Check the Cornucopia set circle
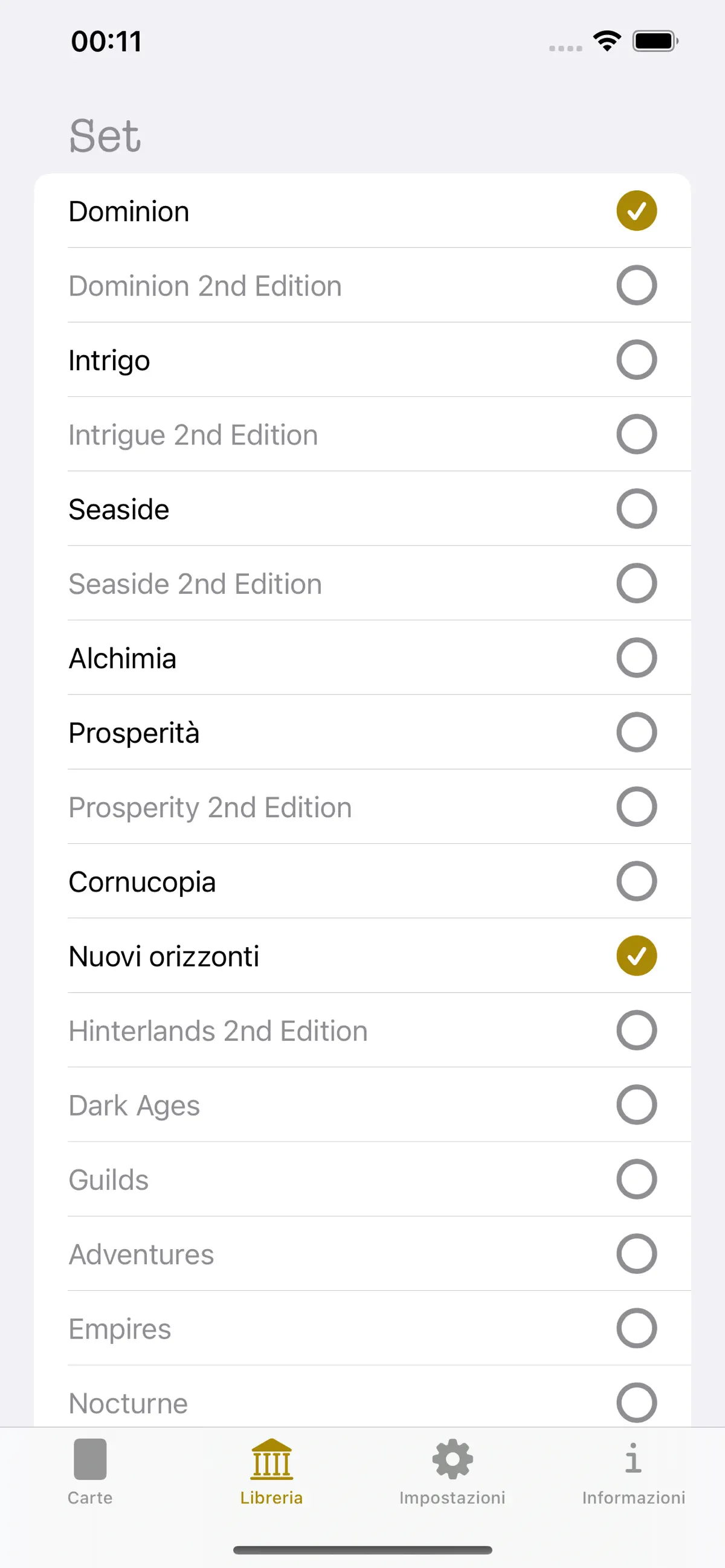 tap(636, 881)
